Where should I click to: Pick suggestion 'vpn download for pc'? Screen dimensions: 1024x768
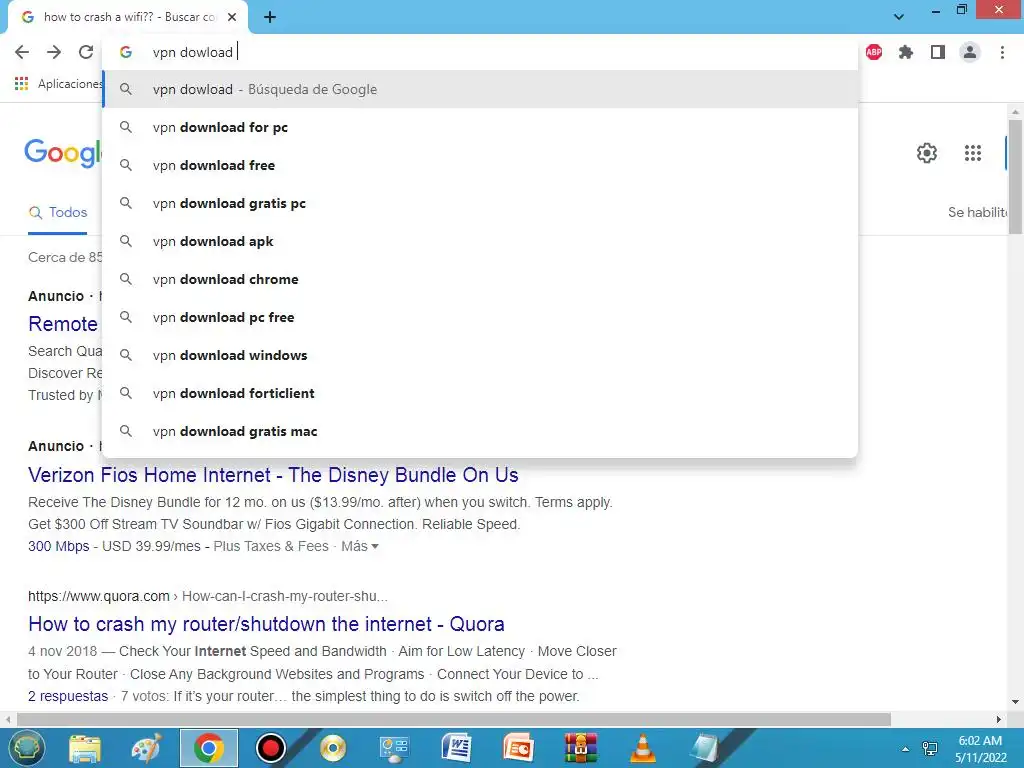[480, 127]
